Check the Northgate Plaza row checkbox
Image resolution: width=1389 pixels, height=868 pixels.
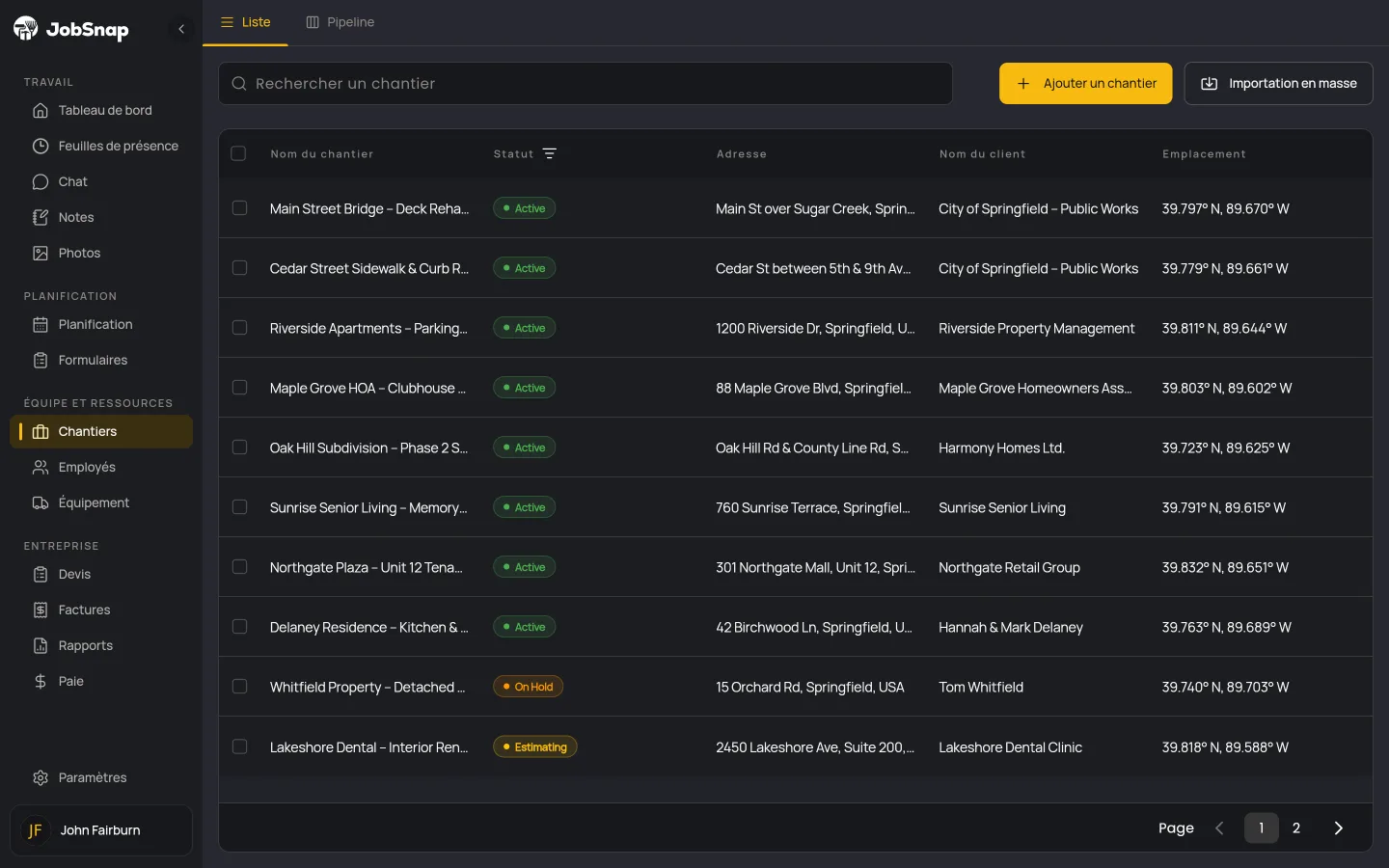pyautogui.click(x=240, y=567)
